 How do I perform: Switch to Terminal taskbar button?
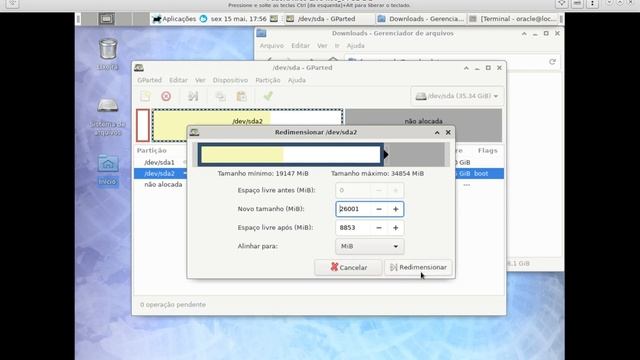pos(513,19)
